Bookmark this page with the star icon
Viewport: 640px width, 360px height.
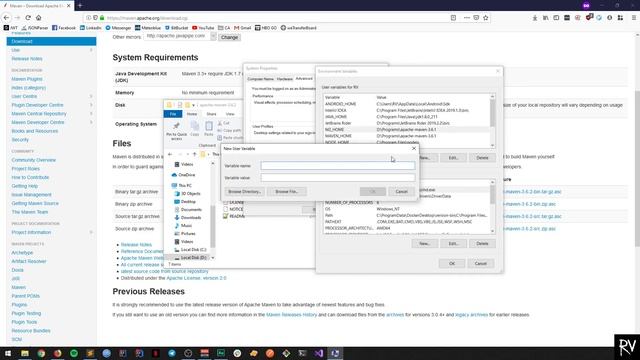tap(486, 18)
